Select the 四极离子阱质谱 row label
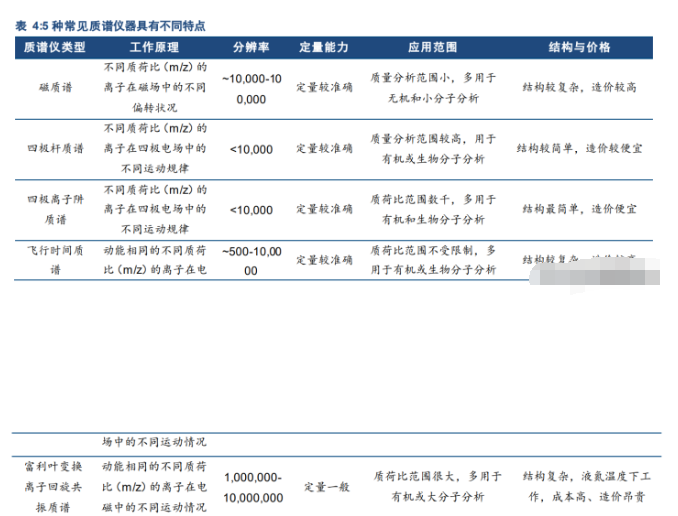This screenshot has width=678, height=516. [55, 208]
